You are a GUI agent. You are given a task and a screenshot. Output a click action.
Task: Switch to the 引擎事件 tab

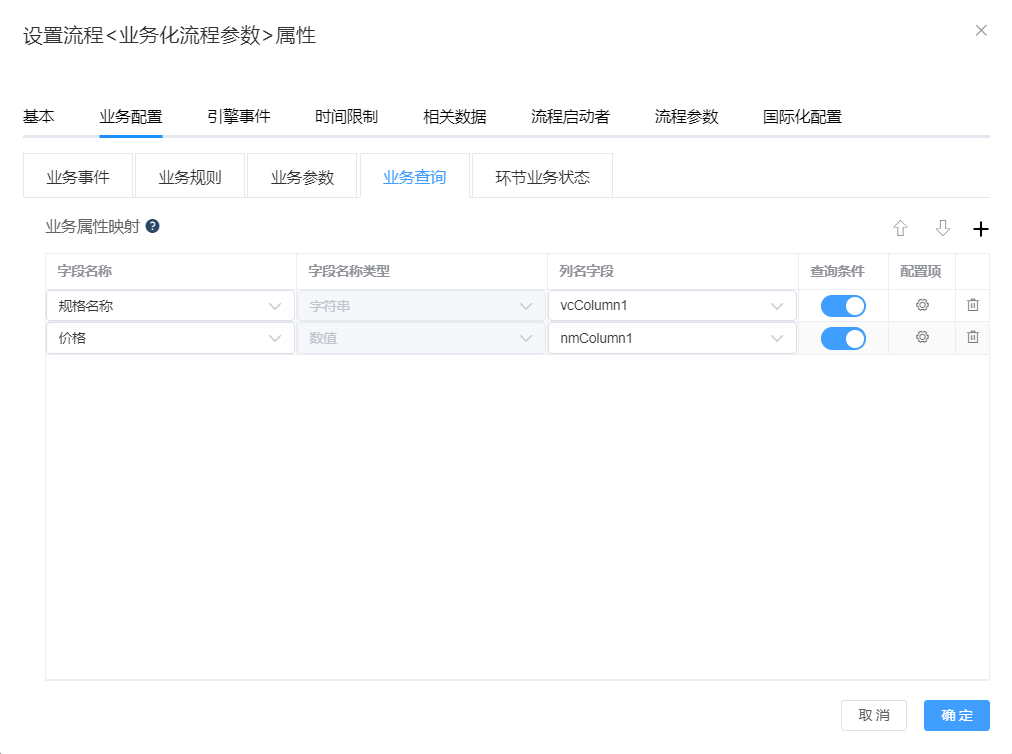coord(238,117)
